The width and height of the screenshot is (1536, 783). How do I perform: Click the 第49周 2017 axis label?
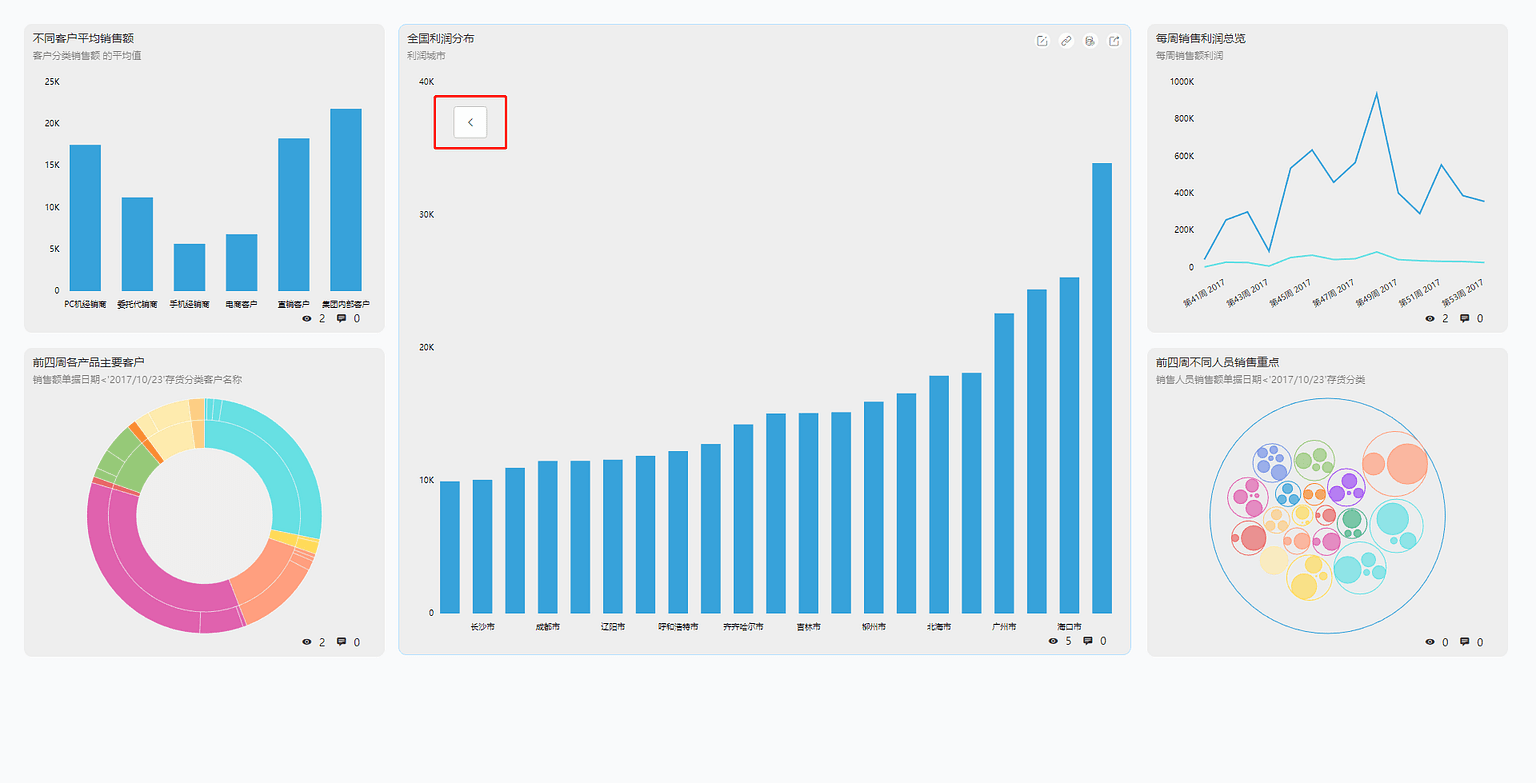[x=1377, y=295]
